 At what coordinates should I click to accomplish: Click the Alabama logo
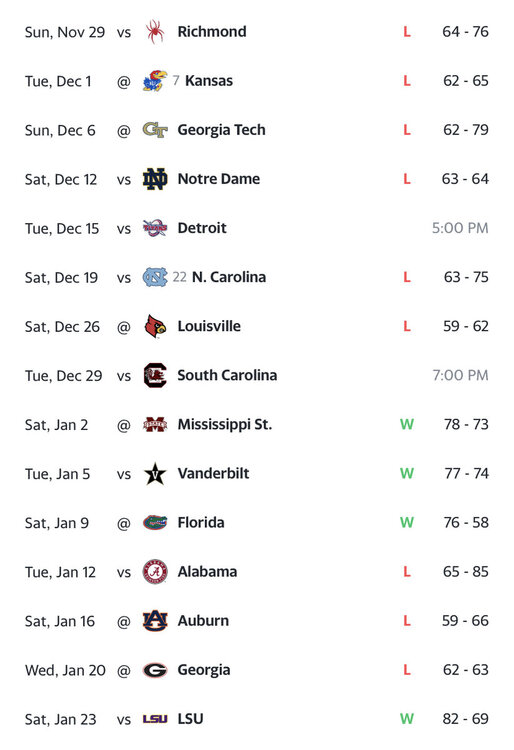click(x=155, y=572)
